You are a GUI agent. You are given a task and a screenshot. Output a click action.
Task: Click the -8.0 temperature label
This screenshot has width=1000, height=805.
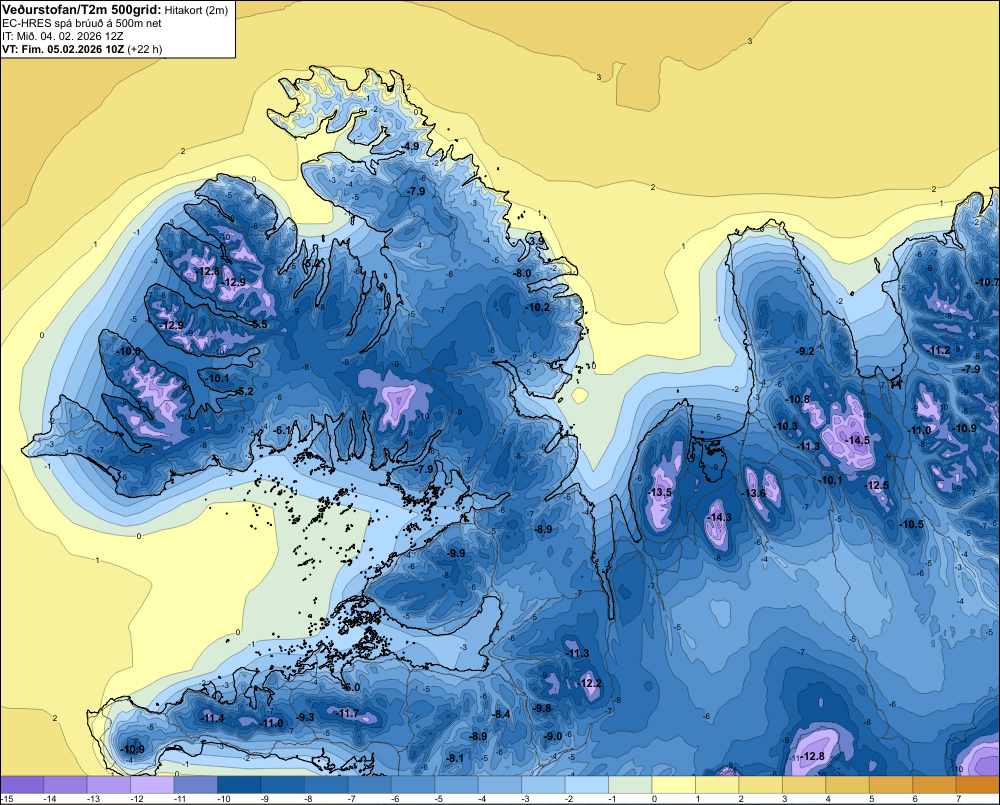[x=523, y=273]
